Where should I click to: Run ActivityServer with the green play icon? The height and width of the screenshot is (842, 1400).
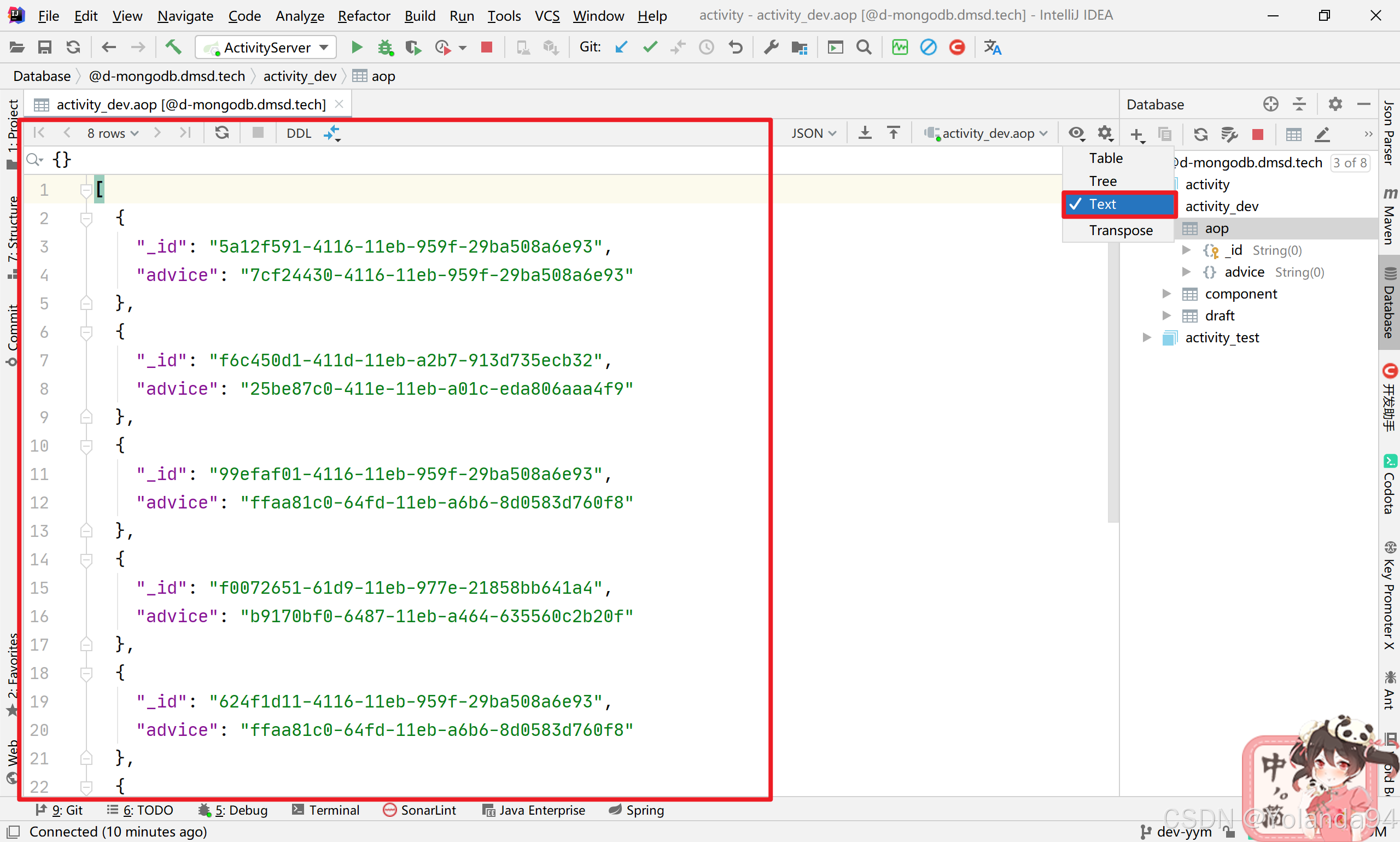pos(357,47)
